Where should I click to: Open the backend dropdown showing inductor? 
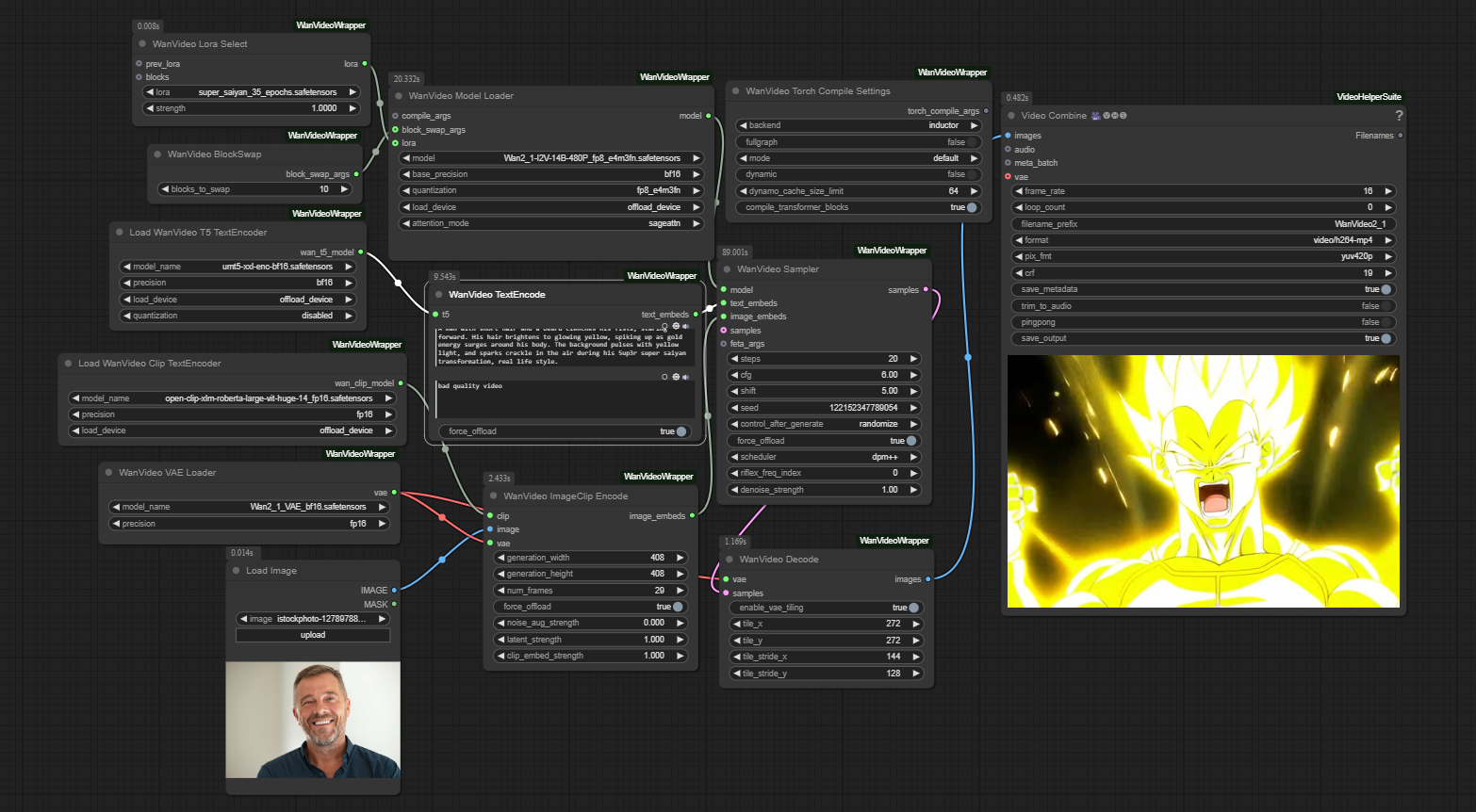tap(859, 125)
